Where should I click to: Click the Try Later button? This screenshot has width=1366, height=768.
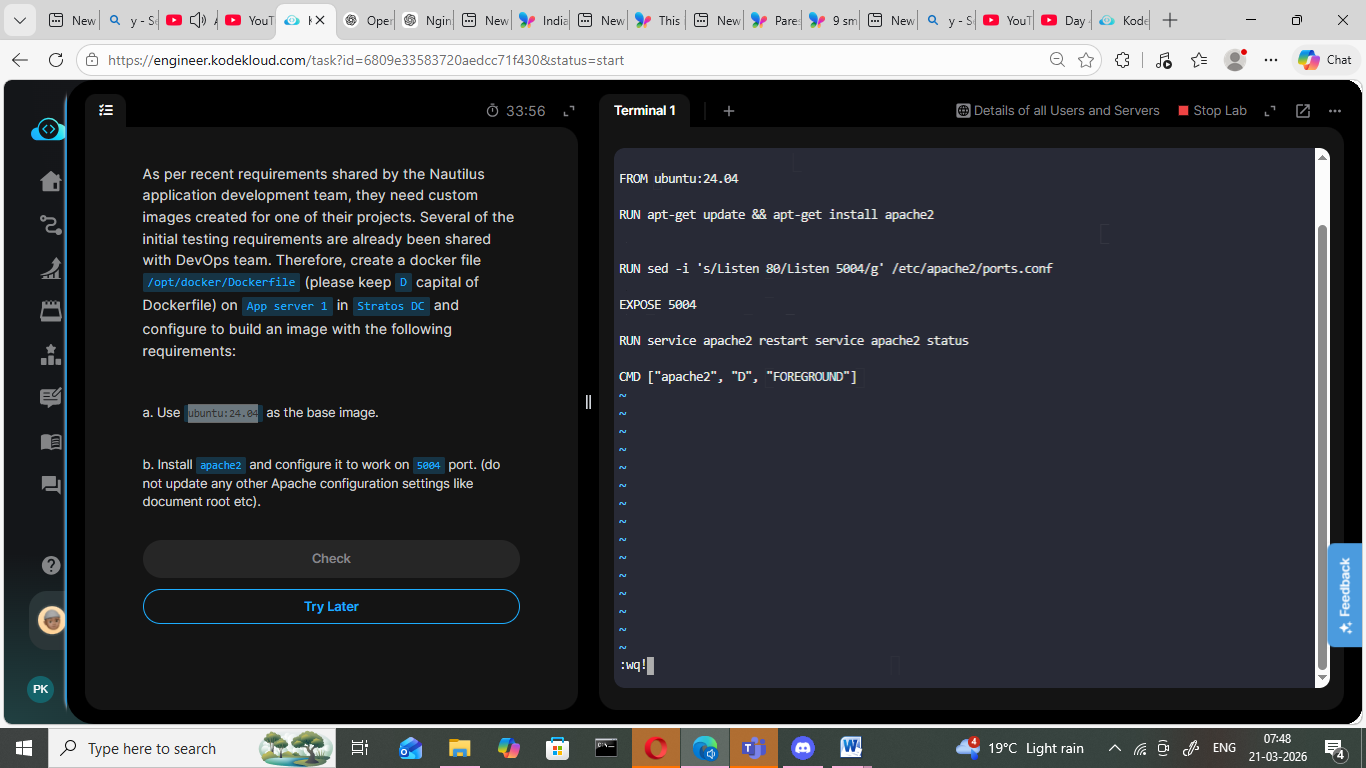(x=331, y=607)
